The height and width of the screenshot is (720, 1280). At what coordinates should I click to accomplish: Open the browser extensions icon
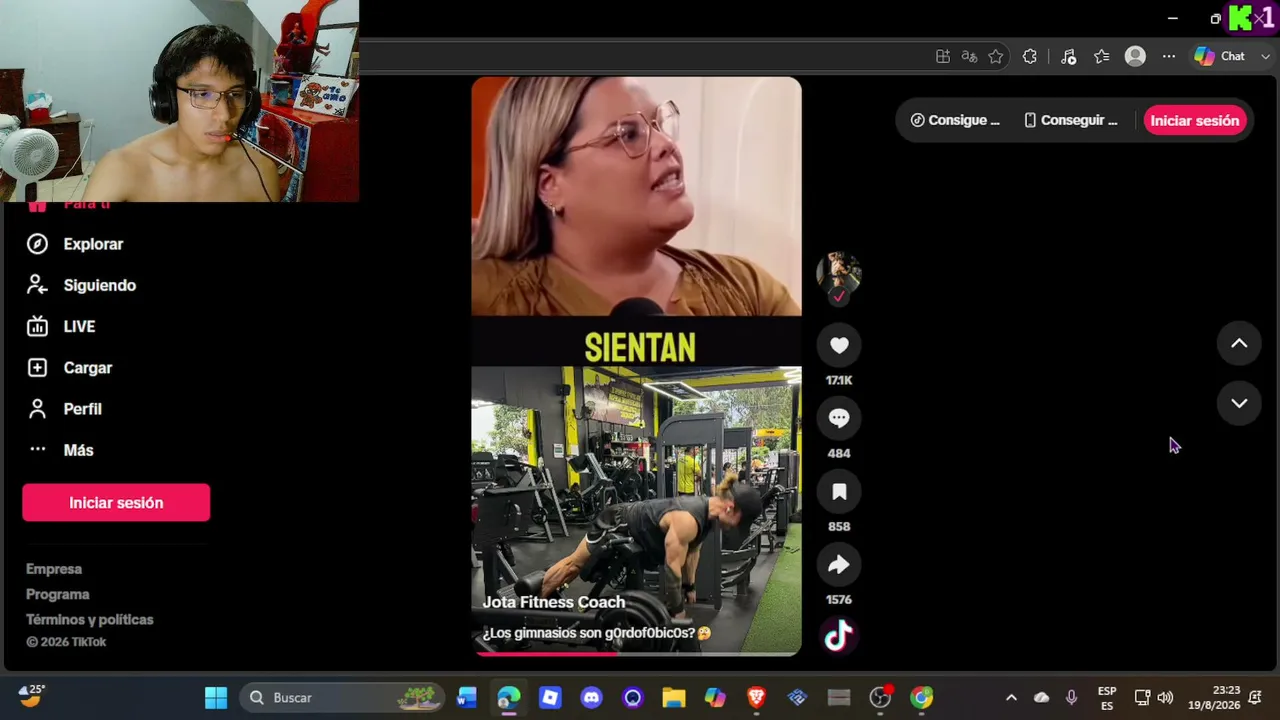click(x=1030, y=57)
